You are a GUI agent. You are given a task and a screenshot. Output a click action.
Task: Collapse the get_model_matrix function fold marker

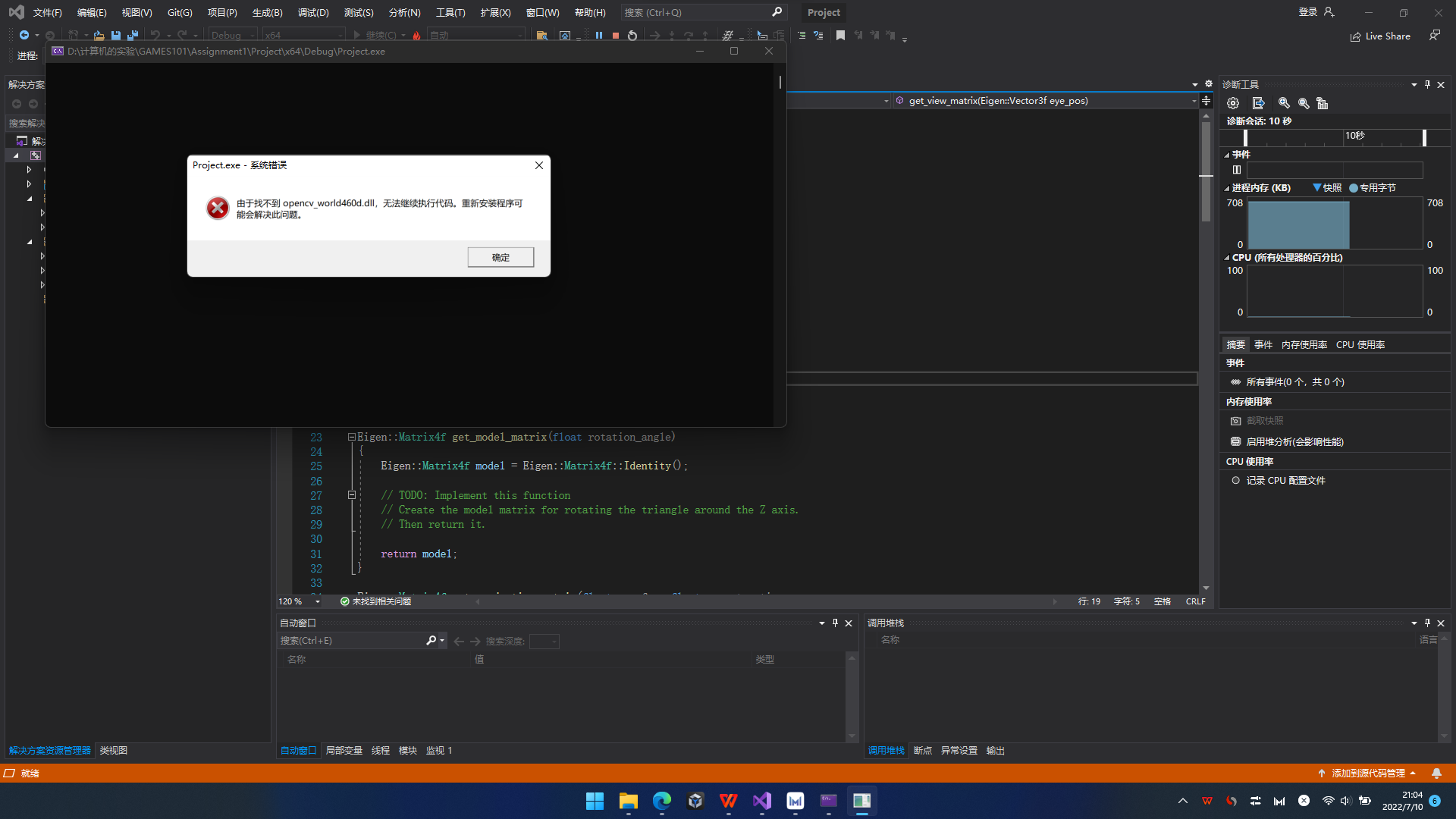coord(352,437)
